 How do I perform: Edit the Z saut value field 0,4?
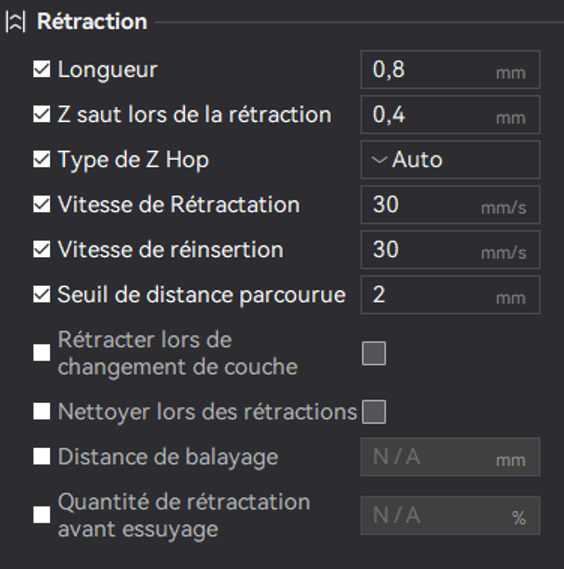450,115
